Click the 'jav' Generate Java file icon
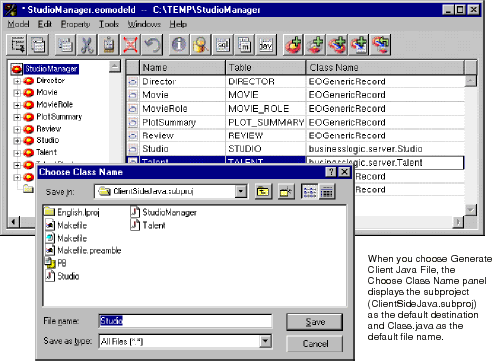 [266, 44]
